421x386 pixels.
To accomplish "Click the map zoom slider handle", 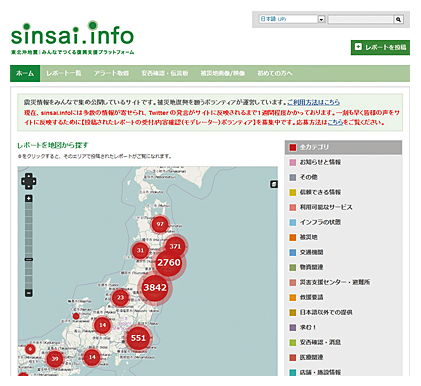I will [x=29, y=259].
